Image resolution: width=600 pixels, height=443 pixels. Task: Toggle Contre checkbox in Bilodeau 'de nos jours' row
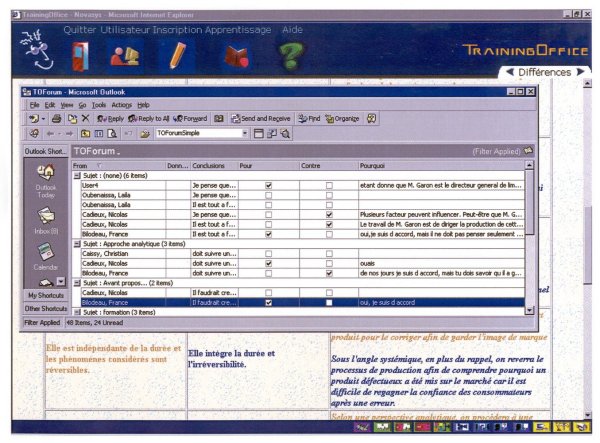(329, 274)
